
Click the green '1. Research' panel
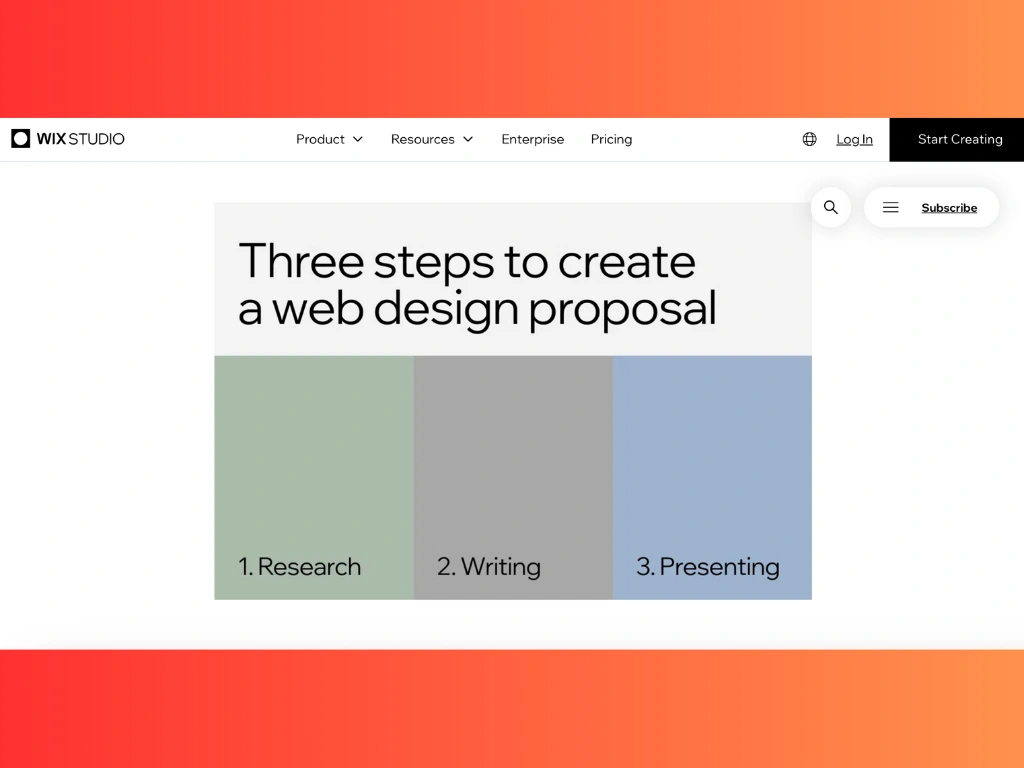coord(314,477)
